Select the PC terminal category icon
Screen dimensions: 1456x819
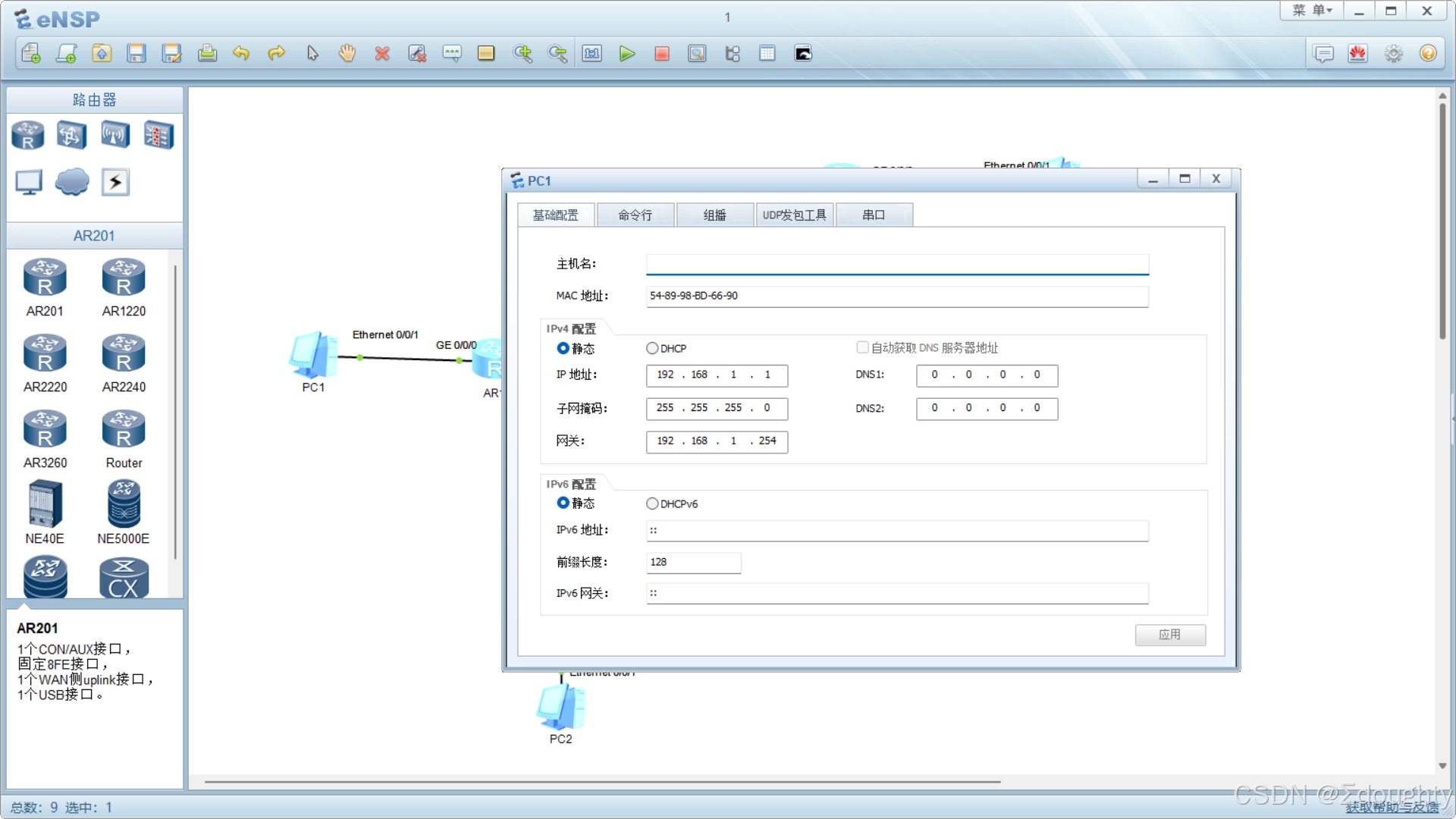(x=29, y=182)
